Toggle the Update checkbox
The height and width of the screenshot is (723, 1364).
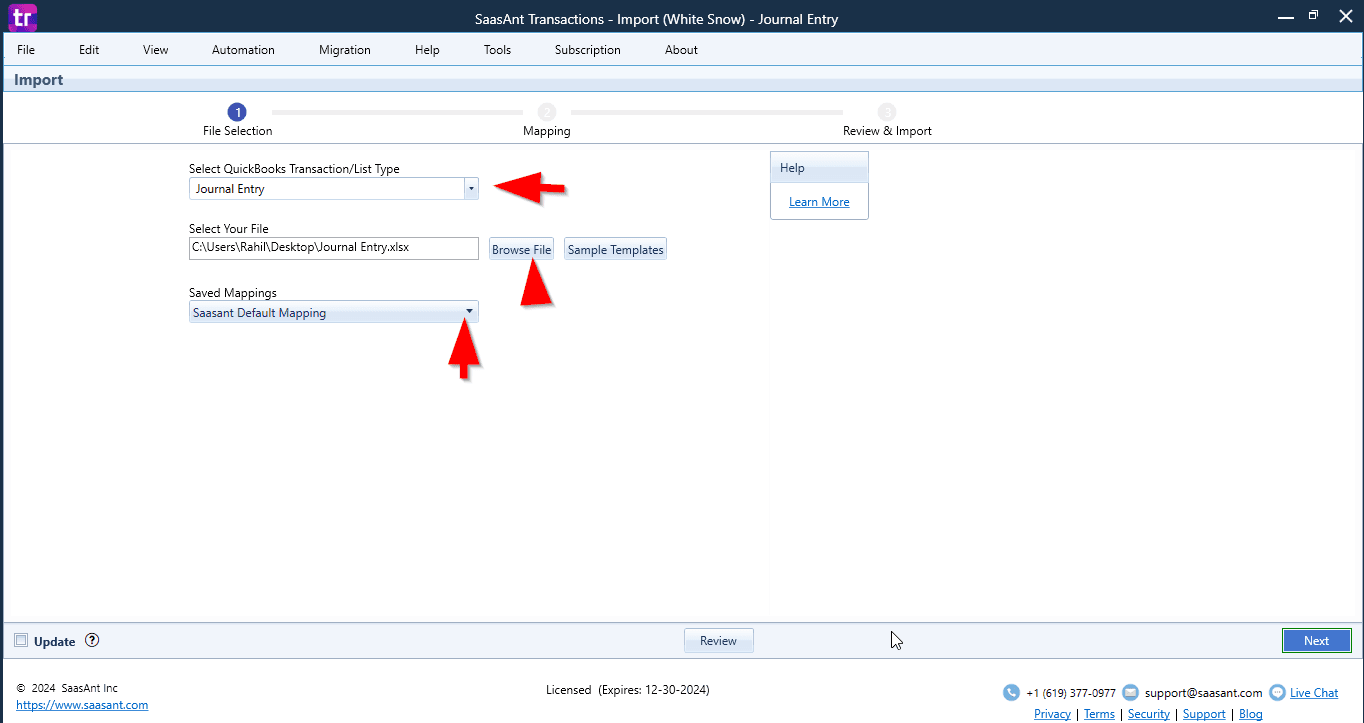point(21,640)
